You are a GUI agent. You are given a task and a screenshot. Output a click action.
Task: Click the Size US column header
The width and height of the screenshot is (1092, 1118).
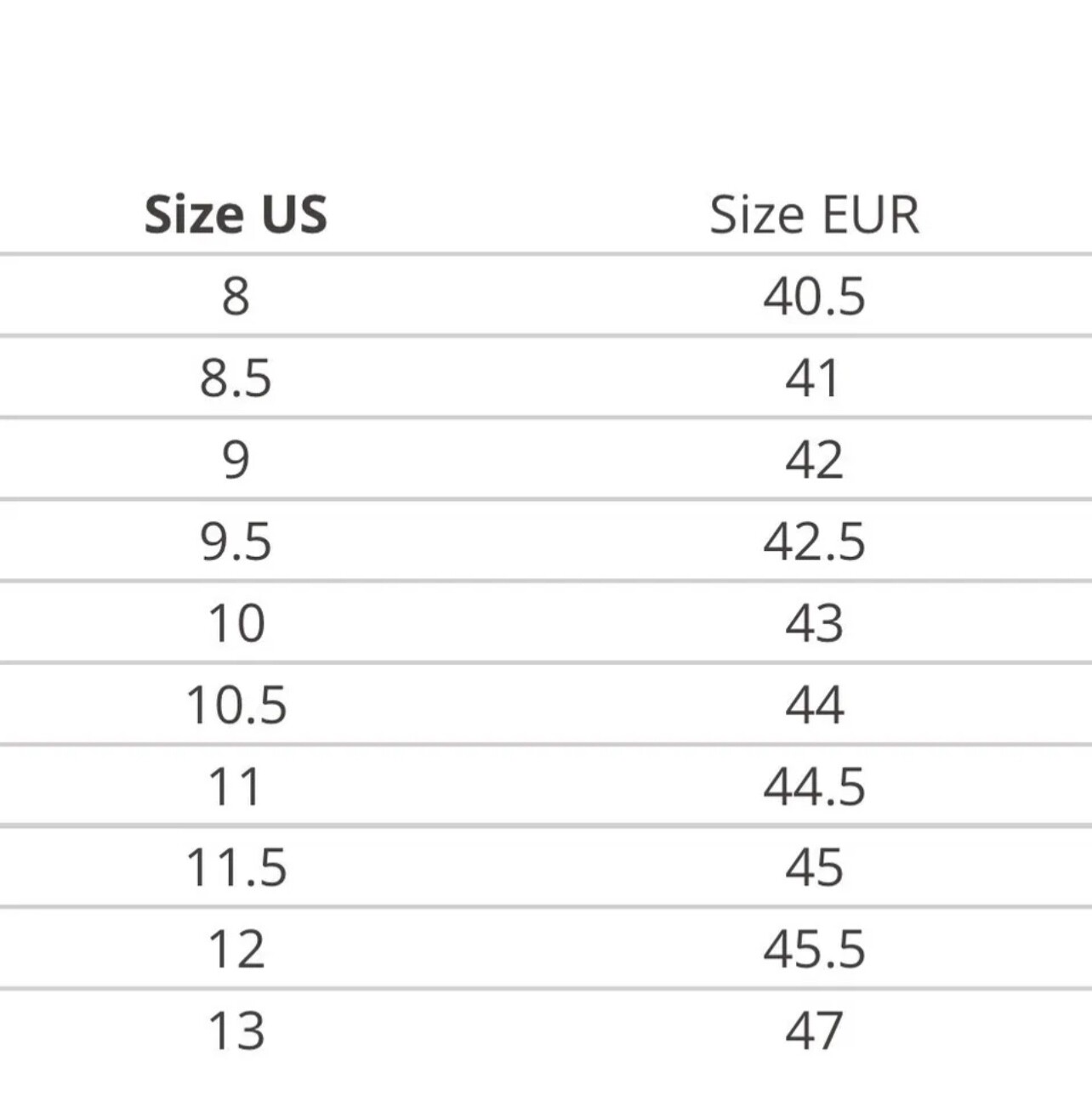[236, 214]
